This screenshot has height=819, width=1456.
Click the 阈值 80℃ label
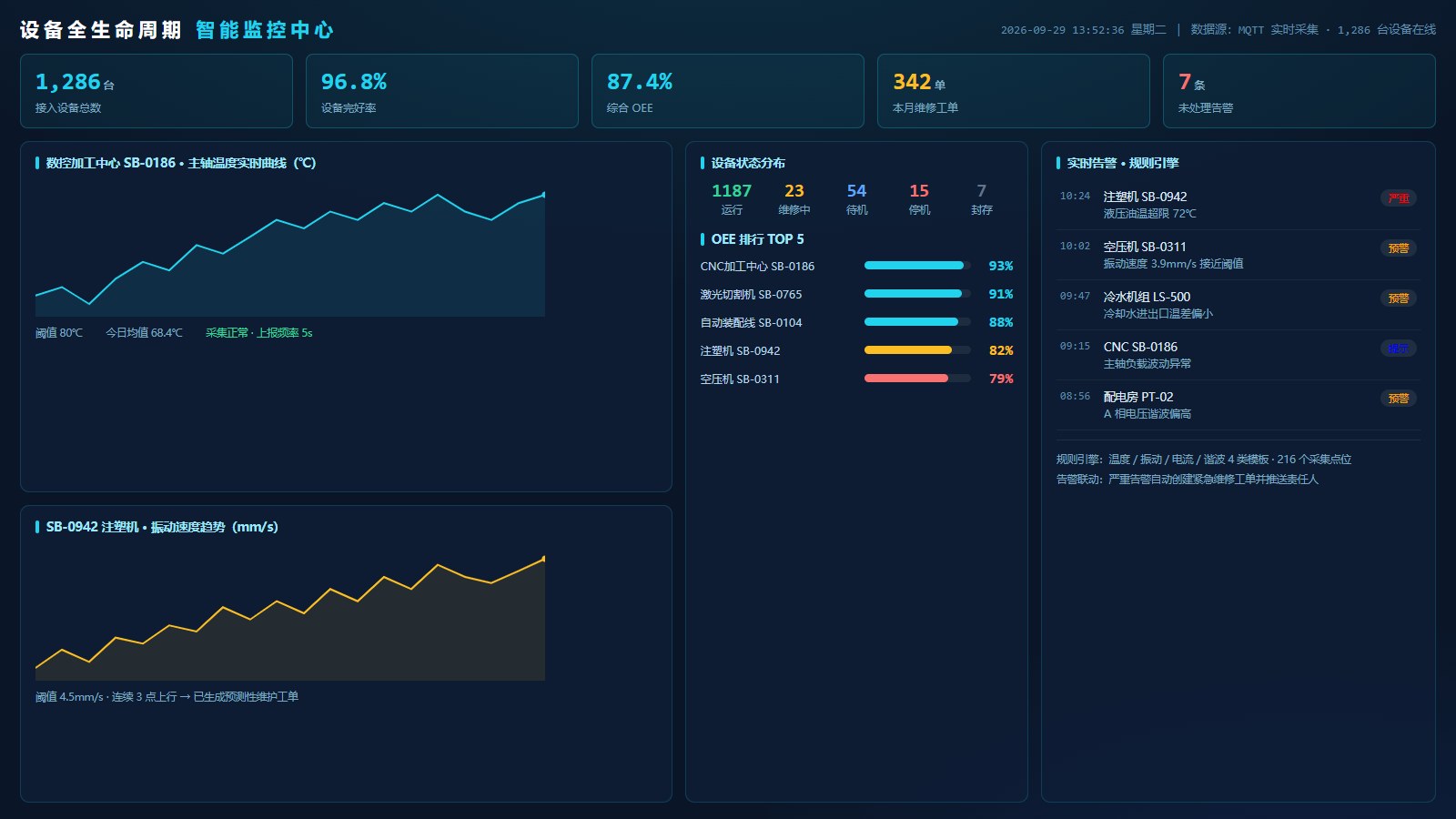point(59,333)
